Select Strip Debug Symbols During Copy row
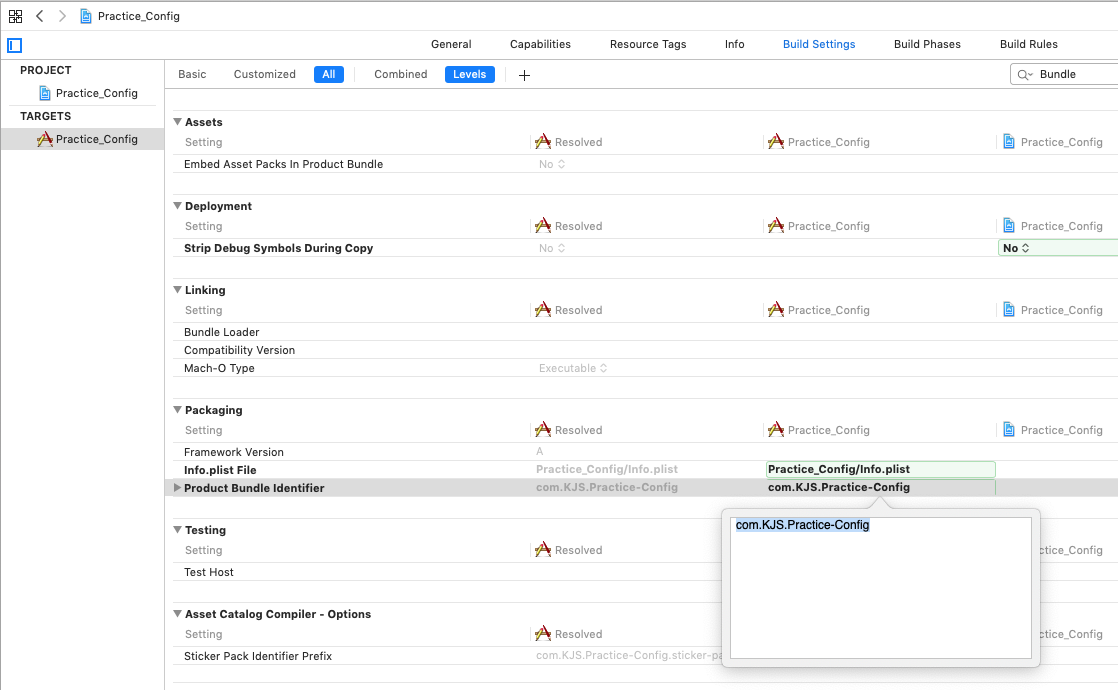 click(x=645, y=248)
